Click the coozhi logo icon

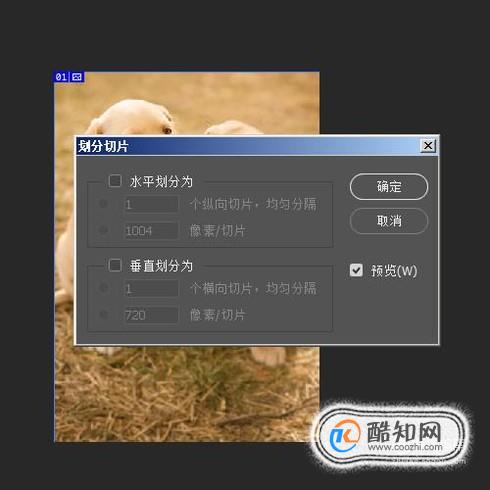click(344, 435)
